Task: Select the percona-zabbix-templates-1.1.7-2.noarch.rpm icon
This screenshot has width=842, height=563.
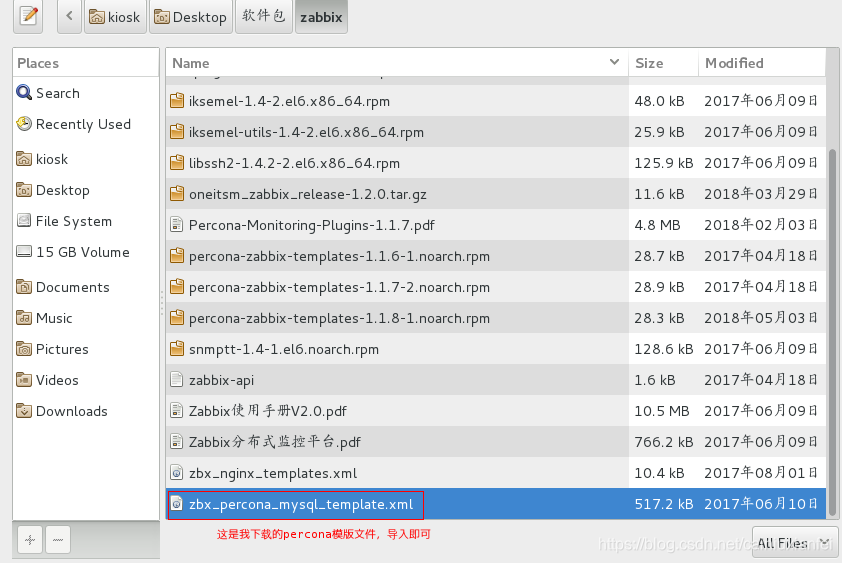Action: click(177, 287)
